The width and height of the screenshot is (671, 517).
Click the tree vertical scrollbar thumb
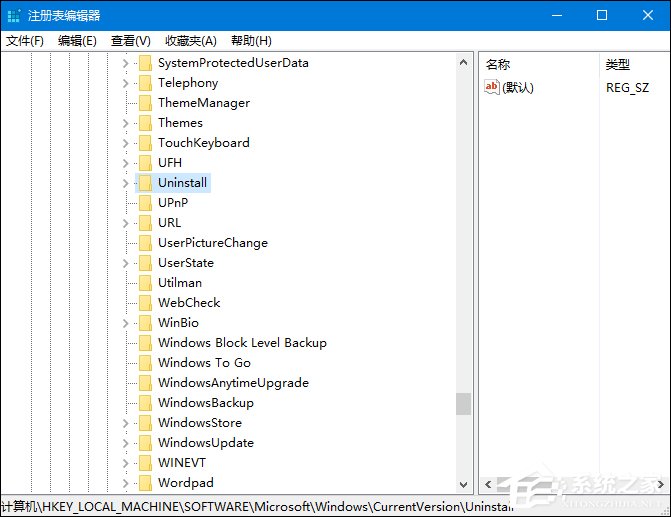click(463, 403)
